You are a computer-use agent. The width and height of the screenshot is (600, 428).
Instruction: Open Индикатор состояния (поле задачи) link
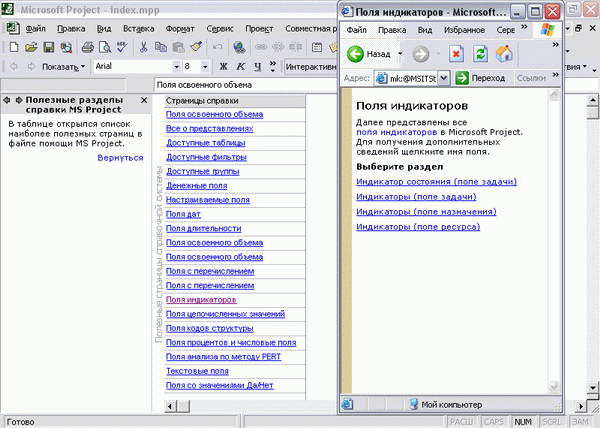coord(436,181)
